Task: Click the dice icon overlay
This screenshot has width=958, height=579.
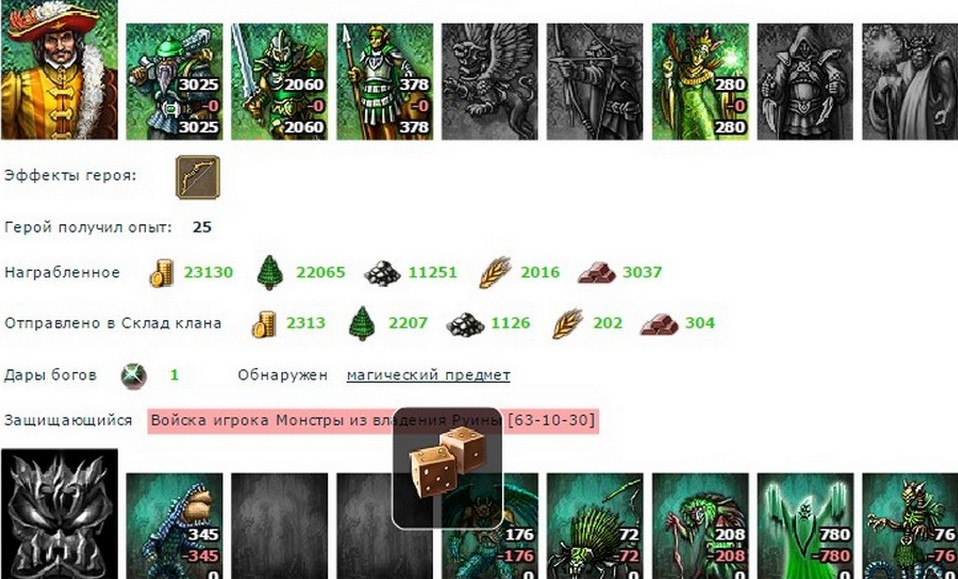Action: point(447,468)
